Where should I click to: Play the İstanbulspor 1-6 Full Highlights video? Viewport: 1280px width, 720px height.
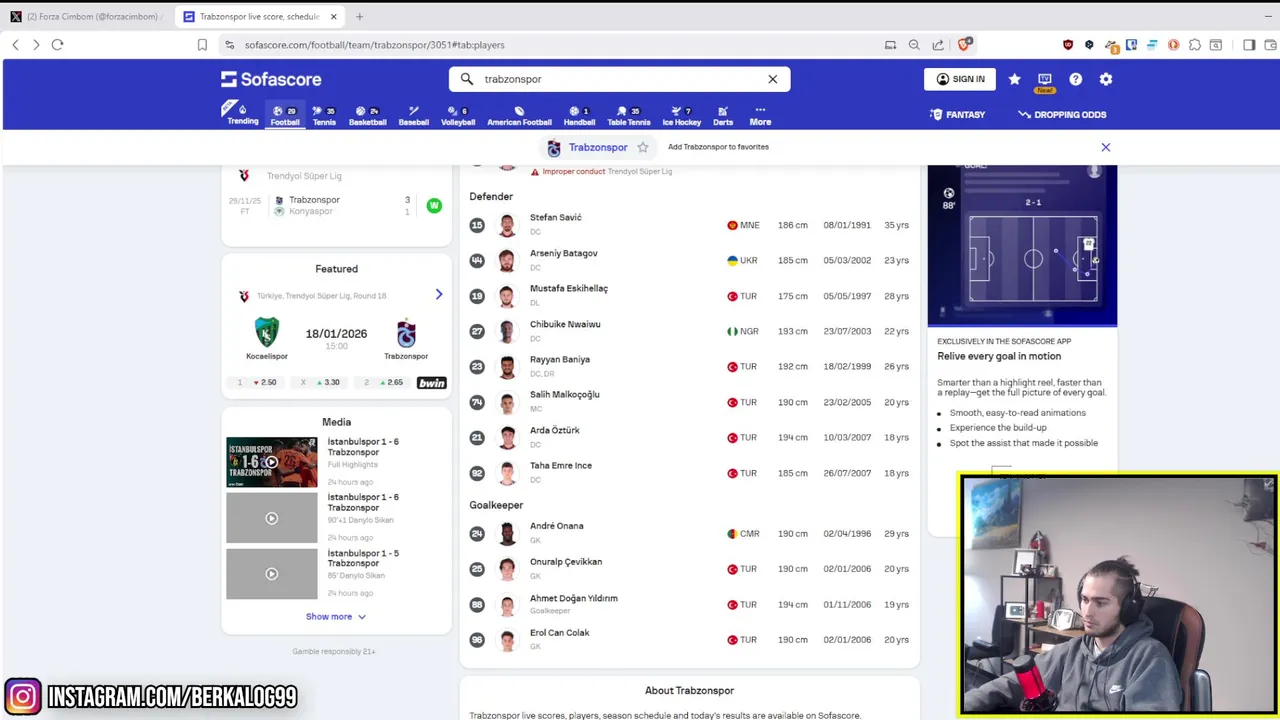(x=271, y=462)
